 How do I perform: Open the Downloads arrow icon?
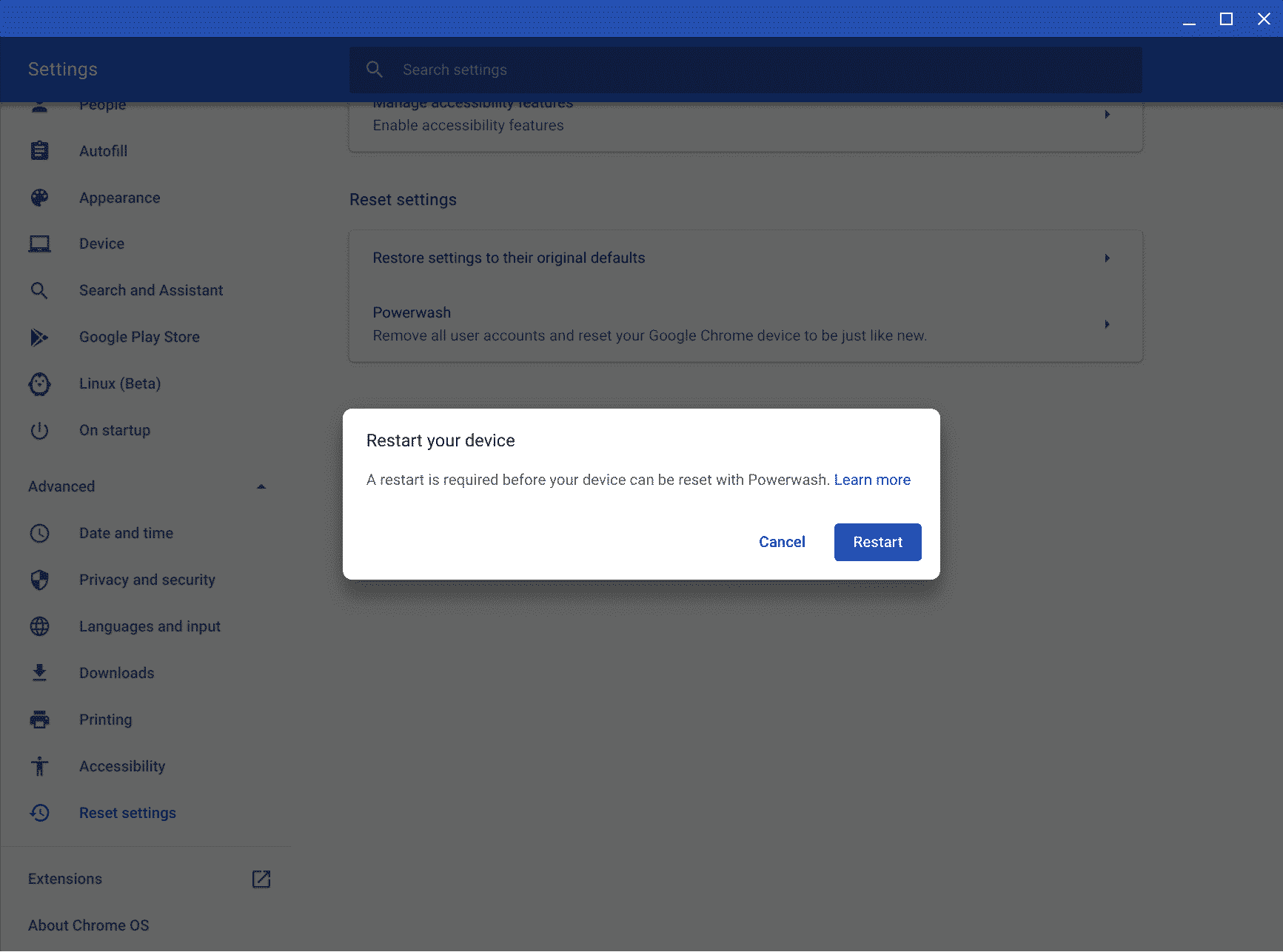click(39, 672)
